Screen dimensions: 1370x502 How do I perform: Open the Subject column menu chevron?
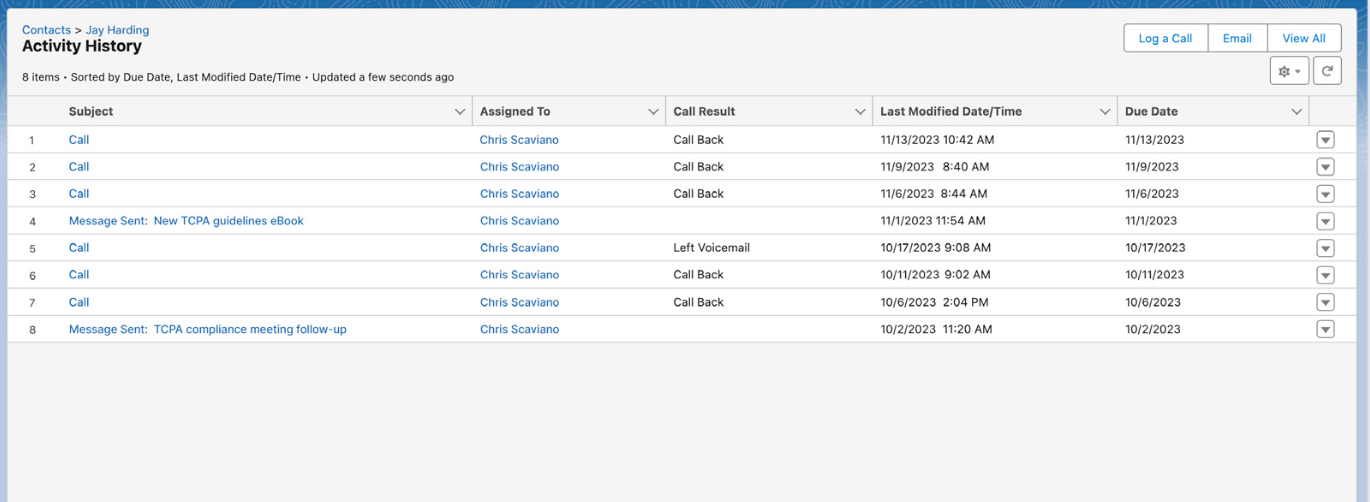[460, 112]
